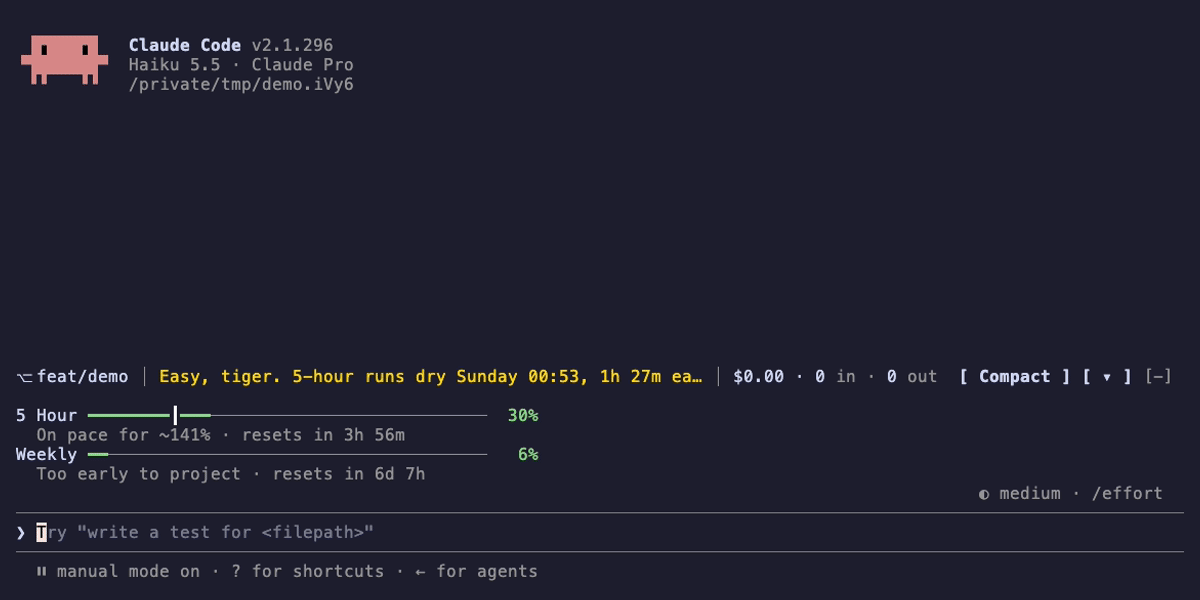Click the "medium" effort level text
The height and width of the screenshot is (600, 1200).
pos(1029,493)
